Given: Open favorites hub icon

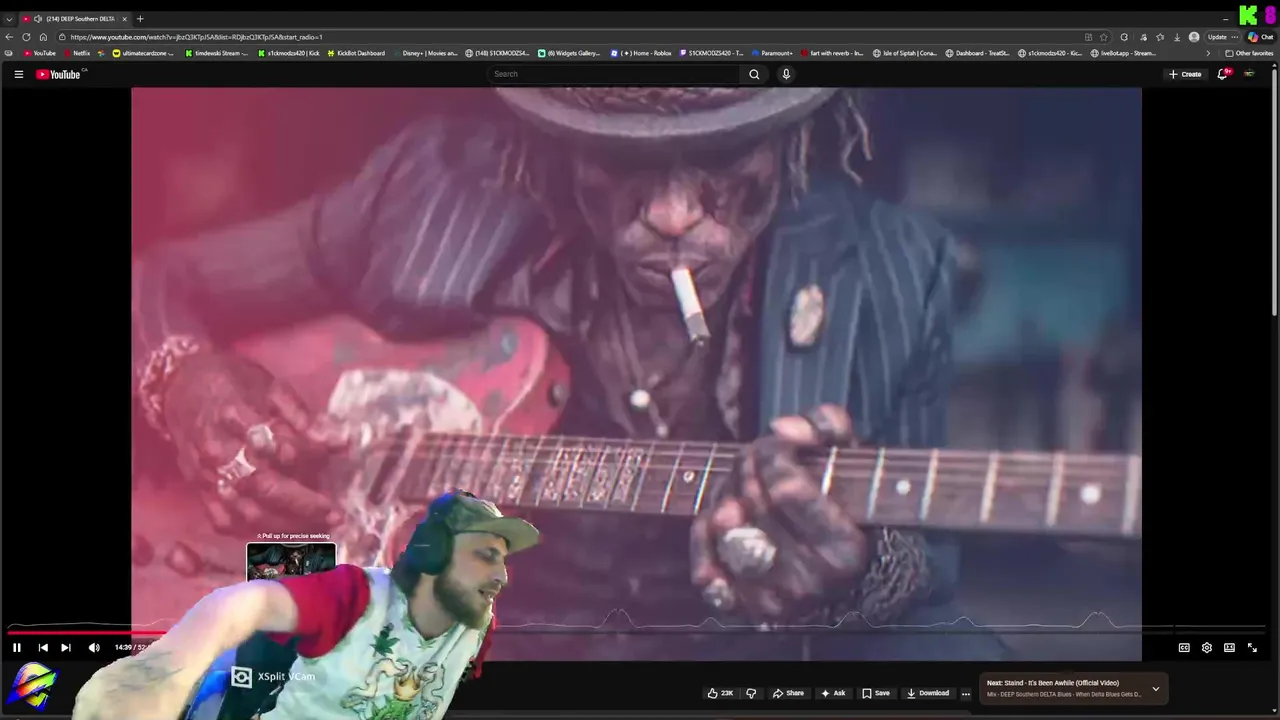Looking at the screenshot, I should (x=1161, y=37).
